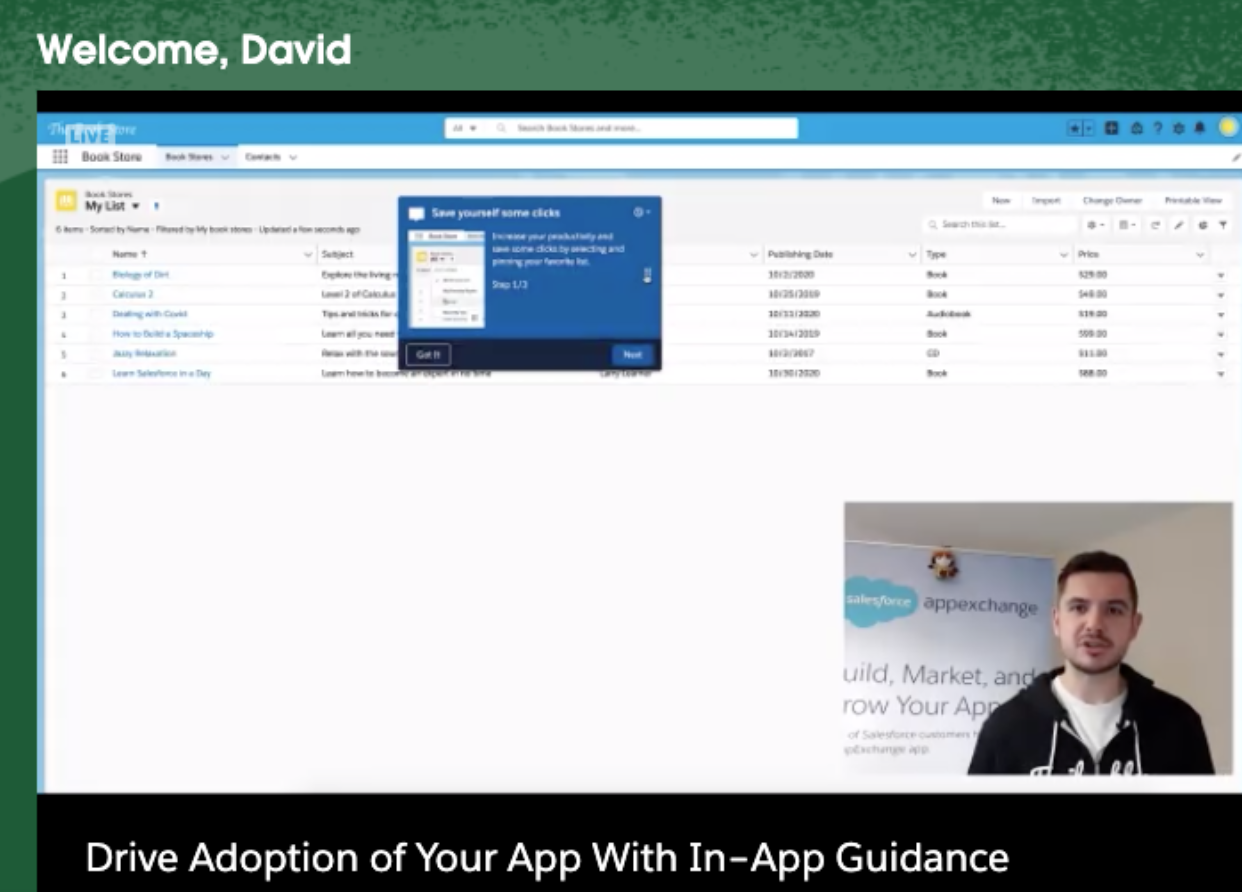This screenshot has width=1242, height=892.
Task: Tick the Jazzy Relaxation row checkbox
Action: tap(95, 353)
